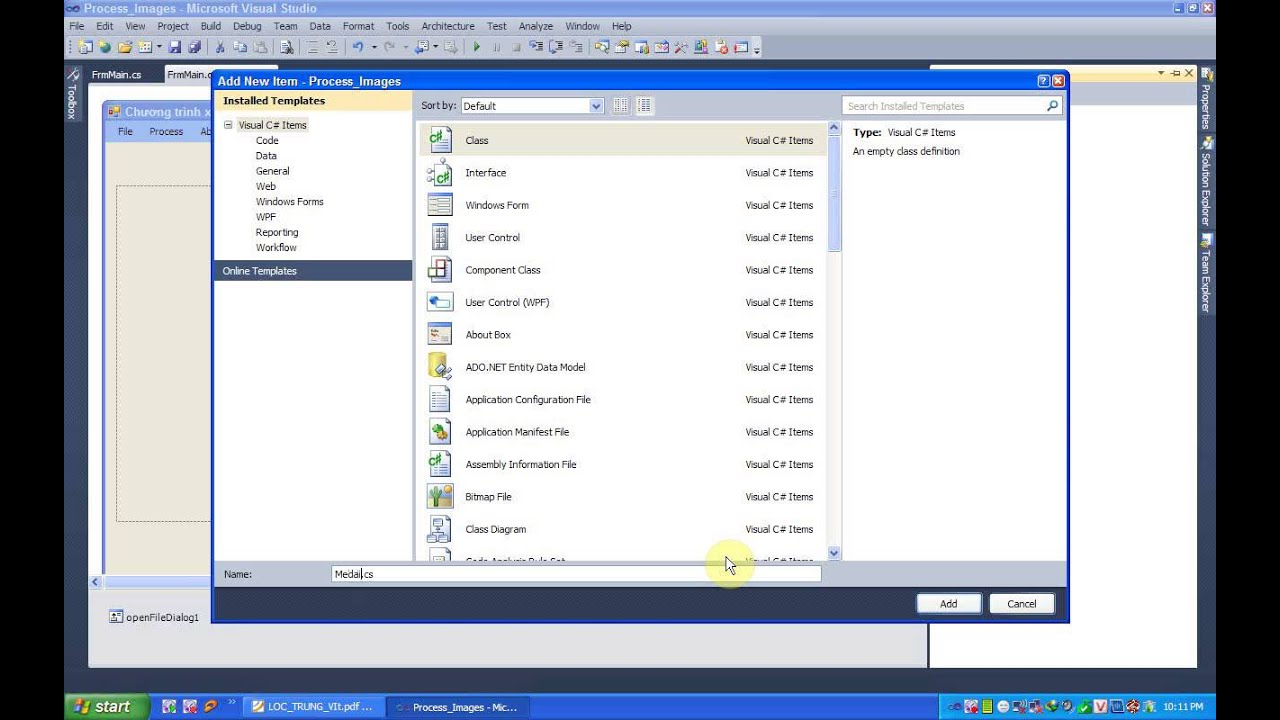The width and height of the screenshot is (1280, 720).
Task: Open the Architecture menu
Action: click(x=448, y=26)
